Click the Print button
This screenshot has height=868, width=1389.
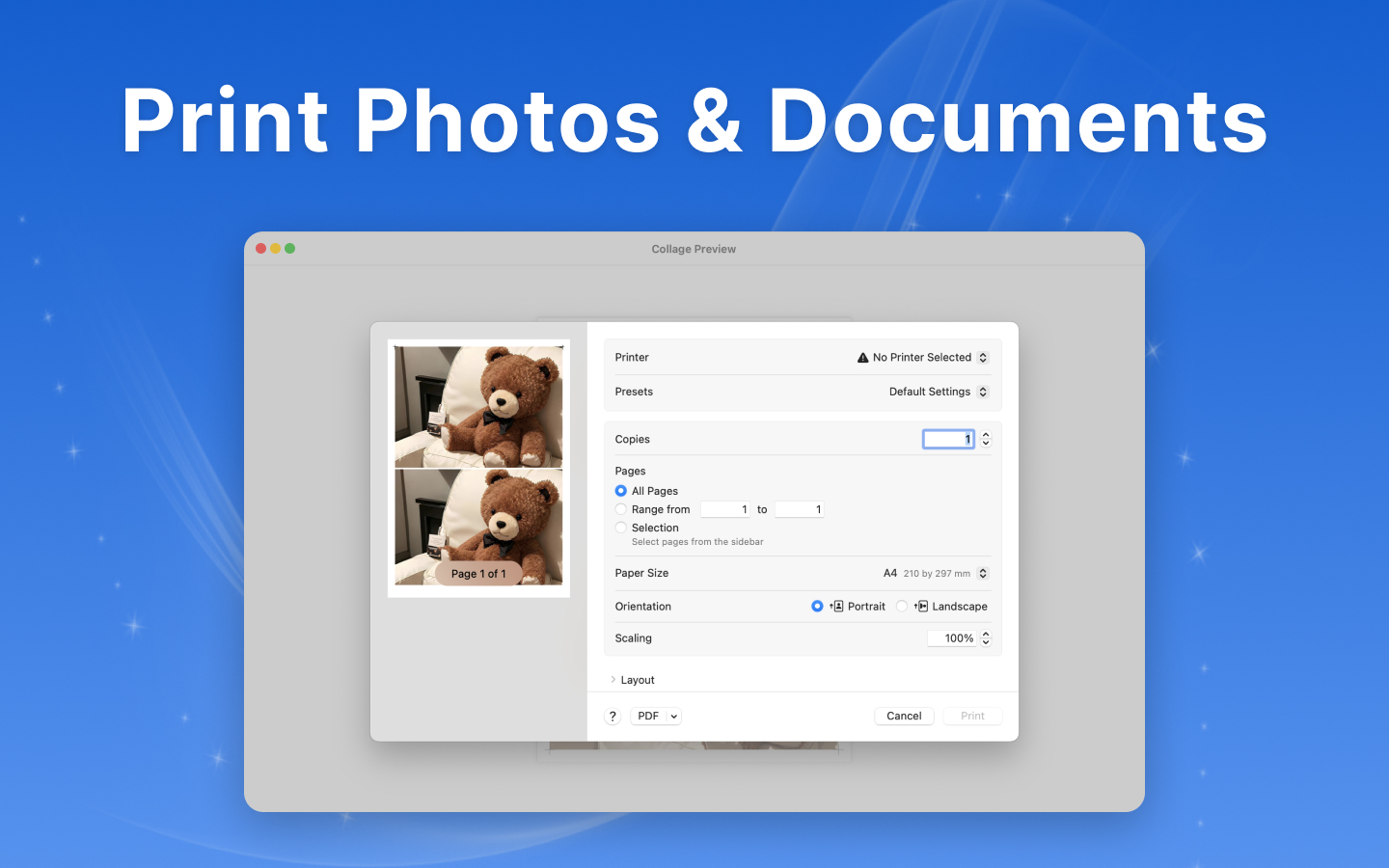pos(972,717)
